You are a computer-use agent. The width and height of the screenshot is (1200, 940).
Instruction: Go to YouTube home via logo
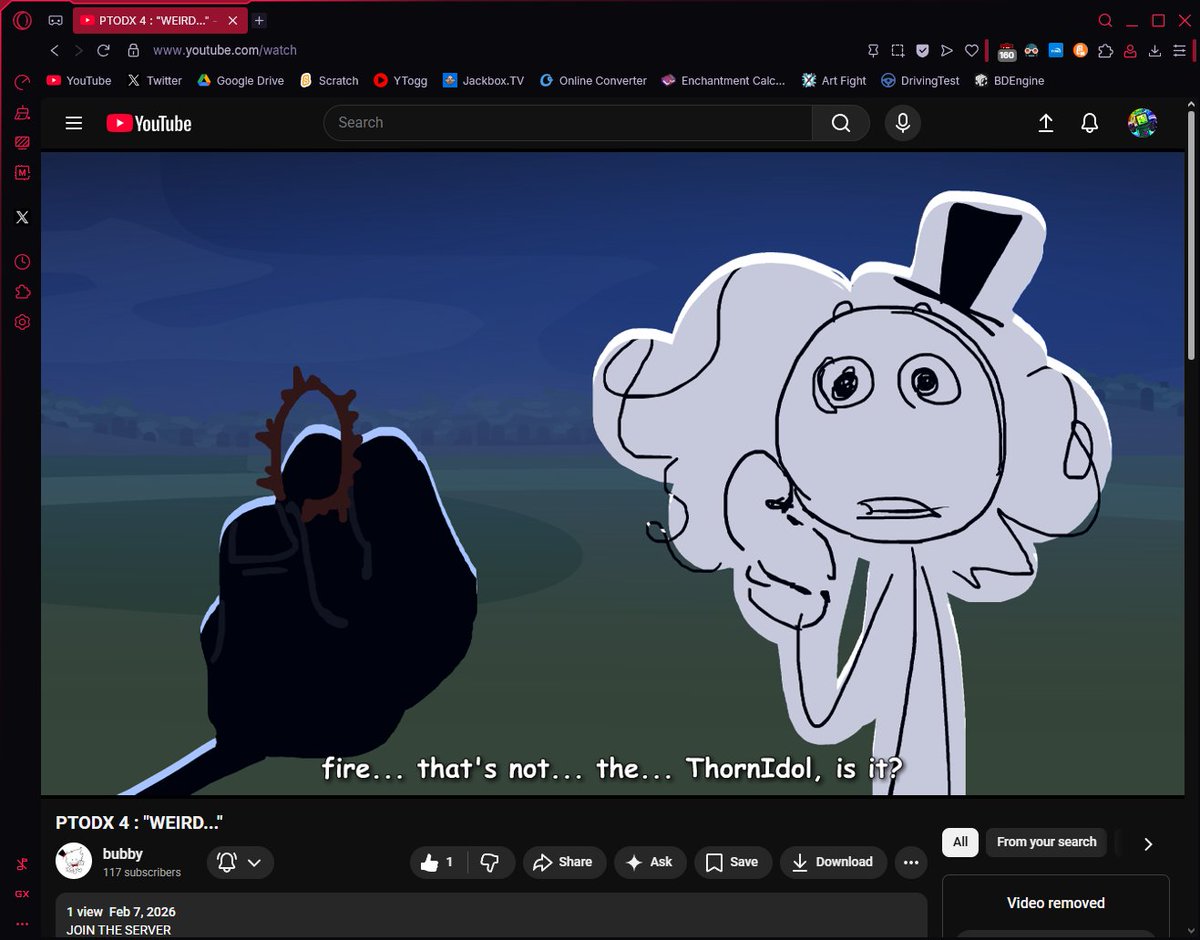(x=149, y=123)
